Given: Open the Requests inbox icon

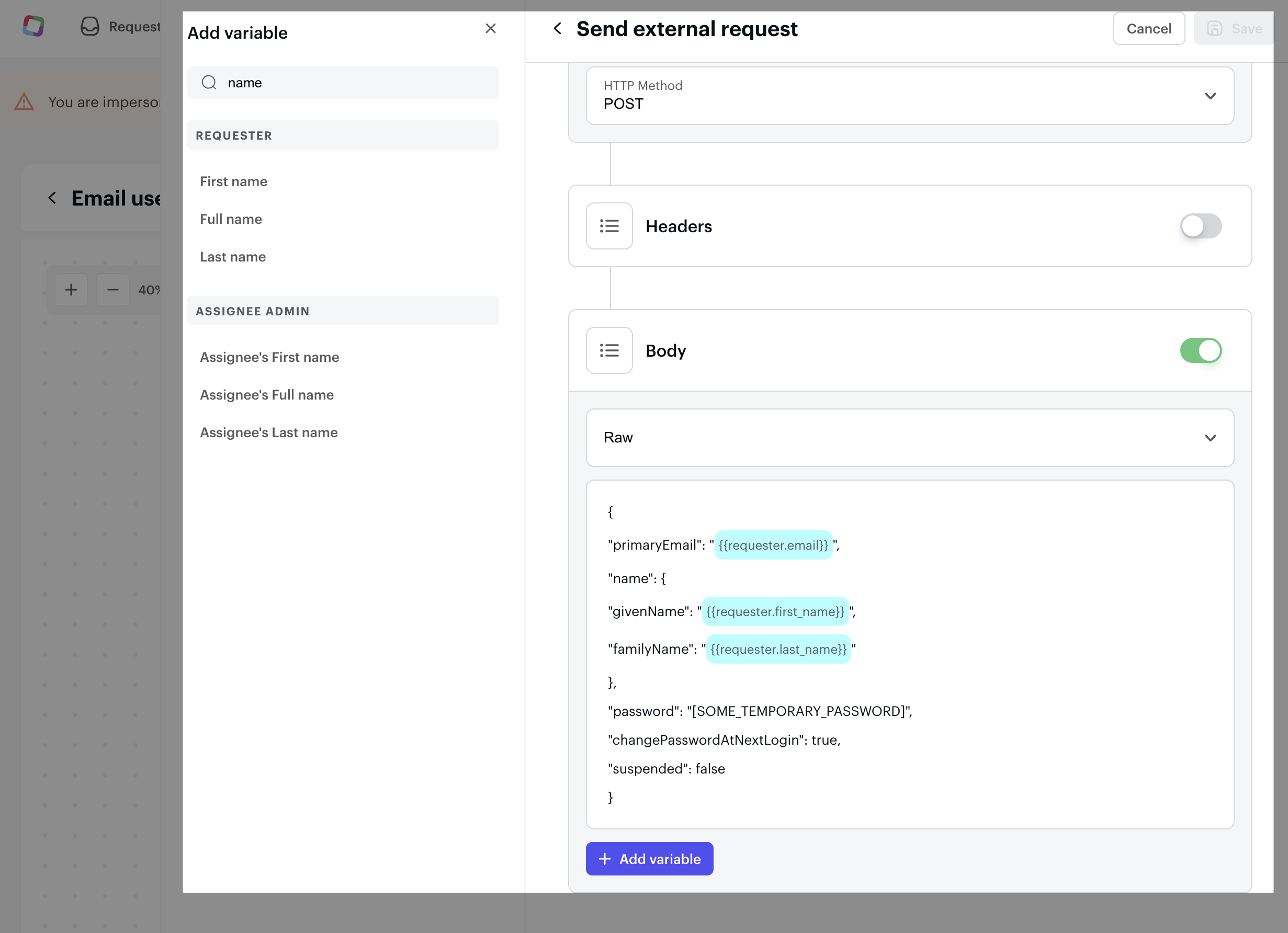Looking at the screenshot, I should coord(90,26).
